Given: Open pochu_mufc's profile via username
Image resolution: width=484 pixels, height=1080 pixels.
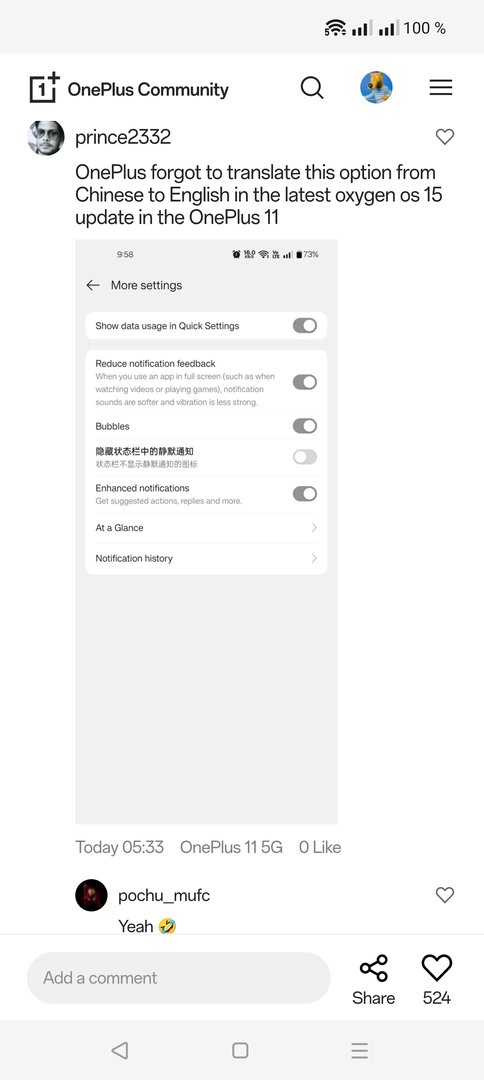Looking at the screenshot, I should pyautogui.click(x=164, y=895).
